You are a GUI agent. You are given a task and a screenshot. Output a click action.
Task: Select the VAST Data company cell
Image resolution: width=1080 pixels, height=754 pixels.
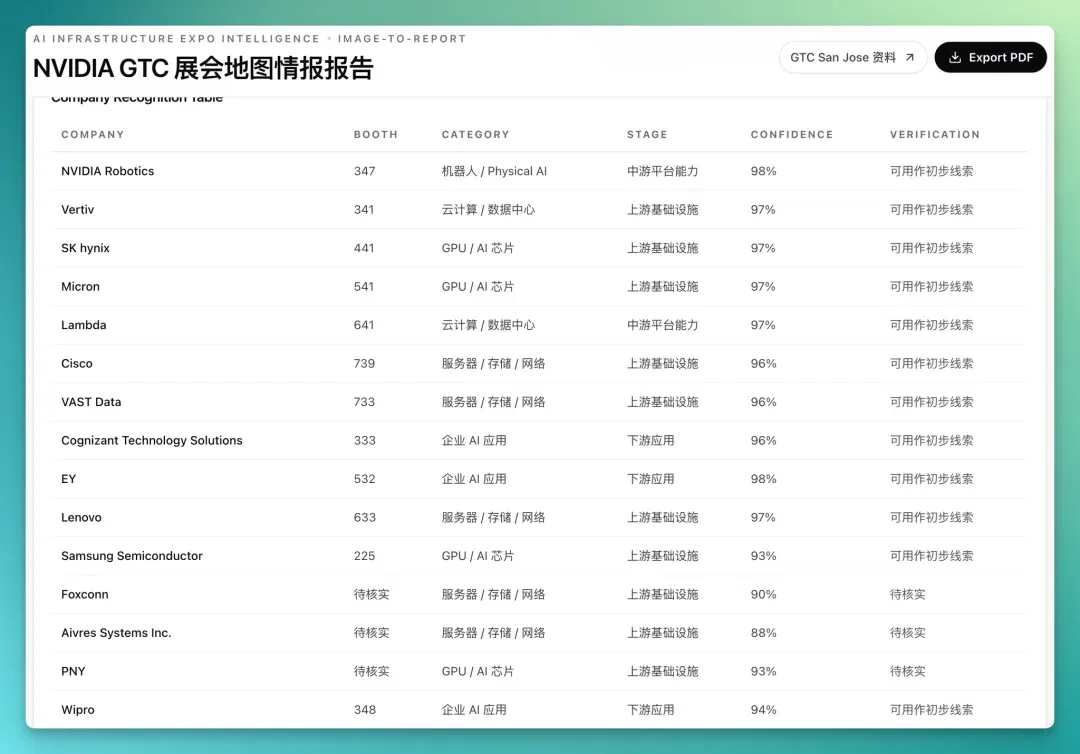pos(91,402)
